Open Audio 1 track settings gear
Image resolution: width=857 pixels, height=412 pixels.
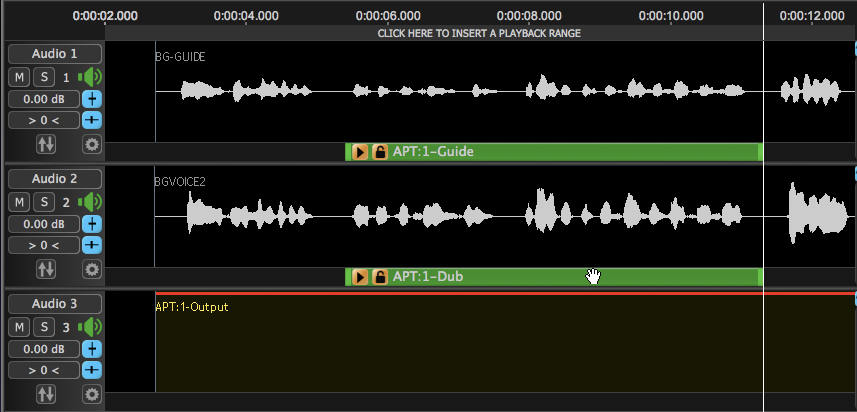click(x=92, y=144)
